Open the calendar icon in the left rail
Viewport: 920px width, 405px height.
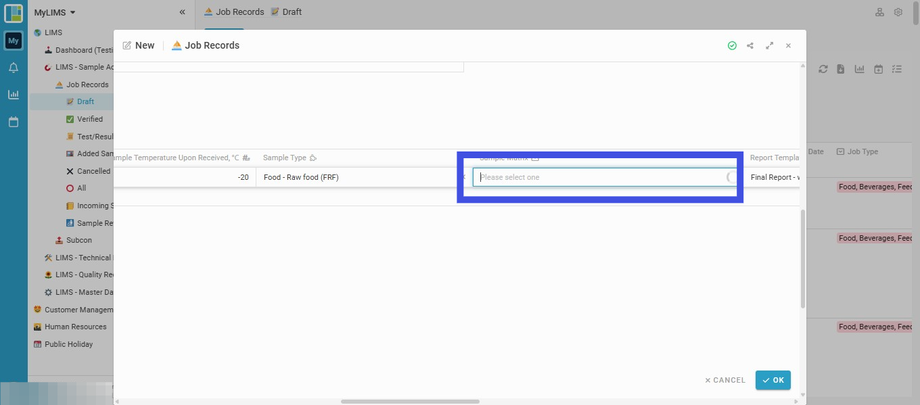tap(13, 122)
